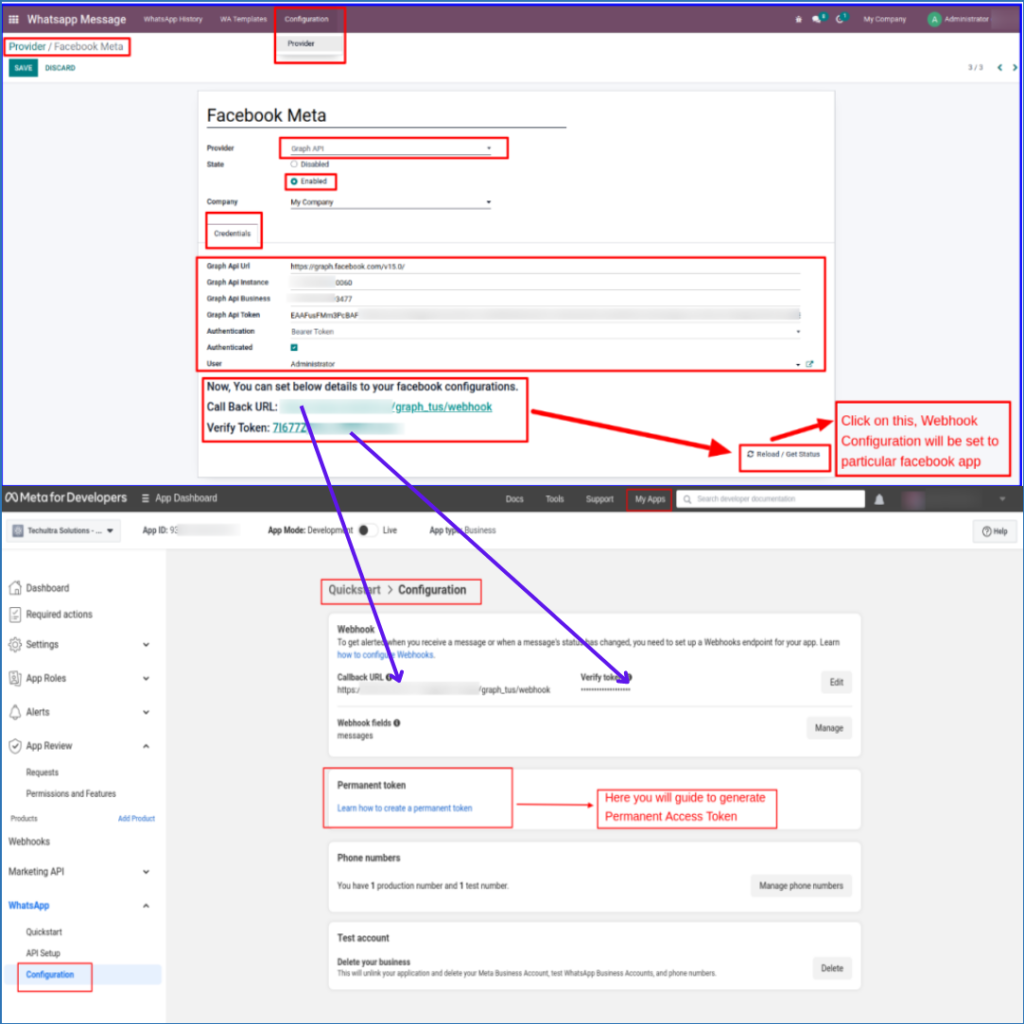Open the WhatsApp History menu
1024x1024 pixels.
pyautogui.click(x=173, y=20)
